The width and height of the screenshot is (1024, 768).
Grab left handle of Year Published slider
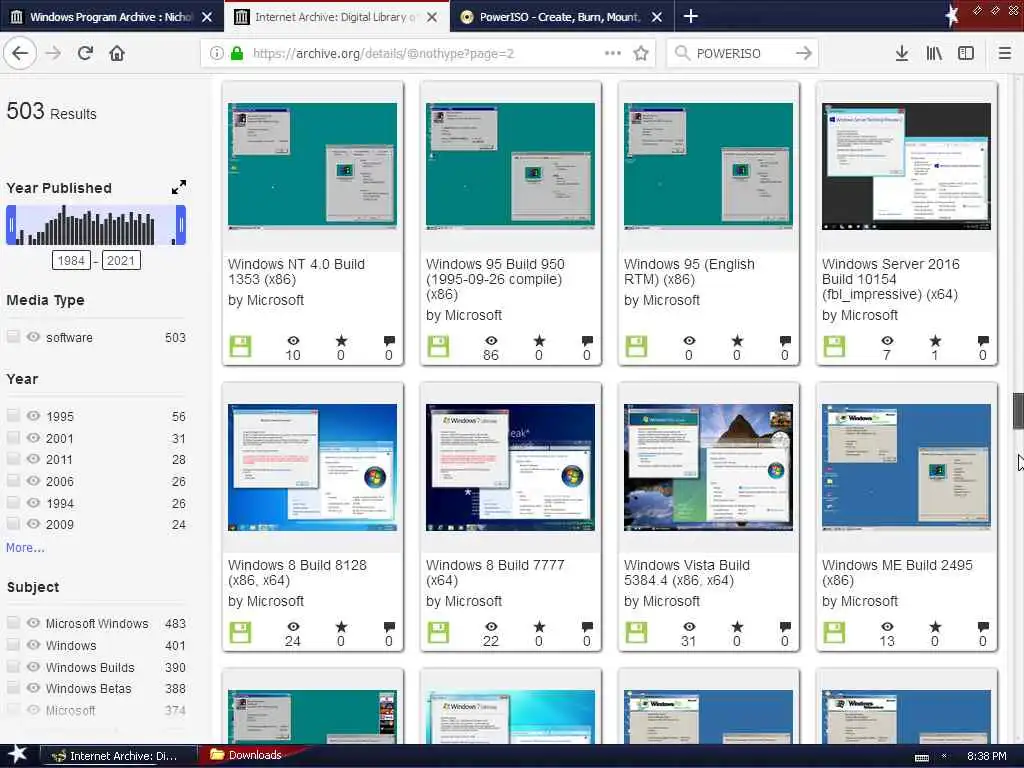(x=11, y=225)
